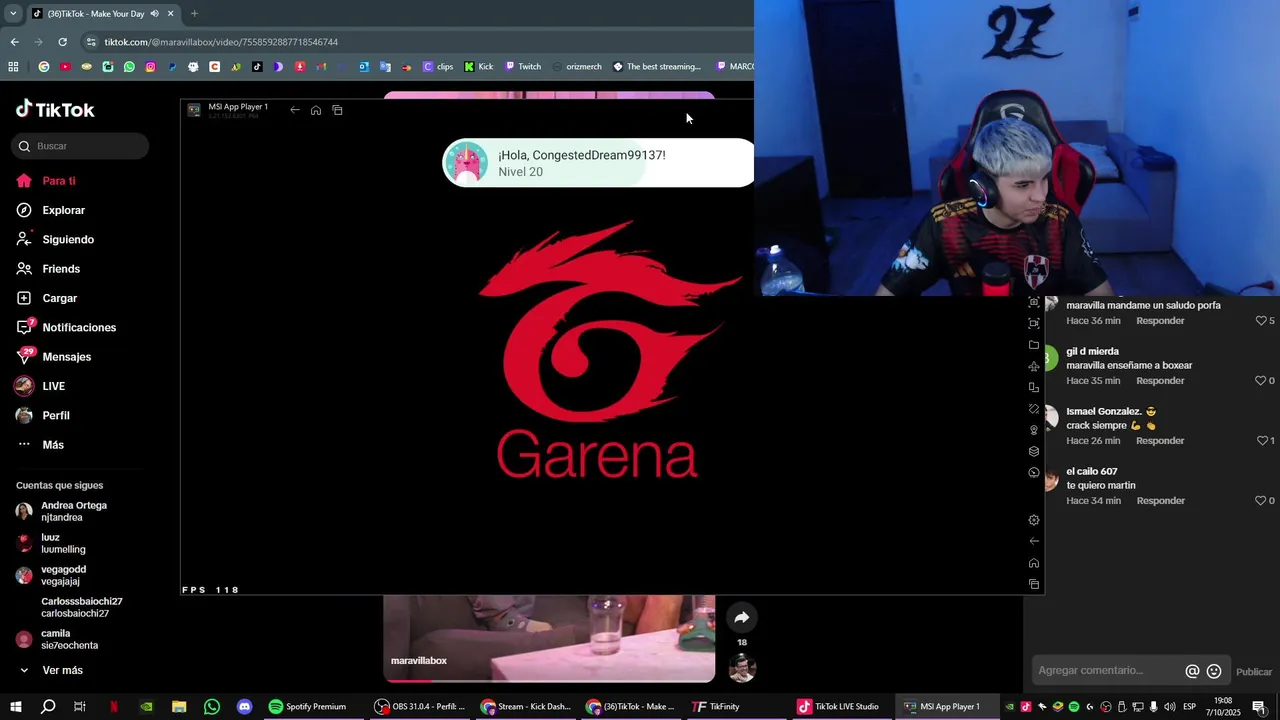Open the Twitch bookmark
The height and width of the screenshot is (720, 1280).
pos(523,67)
